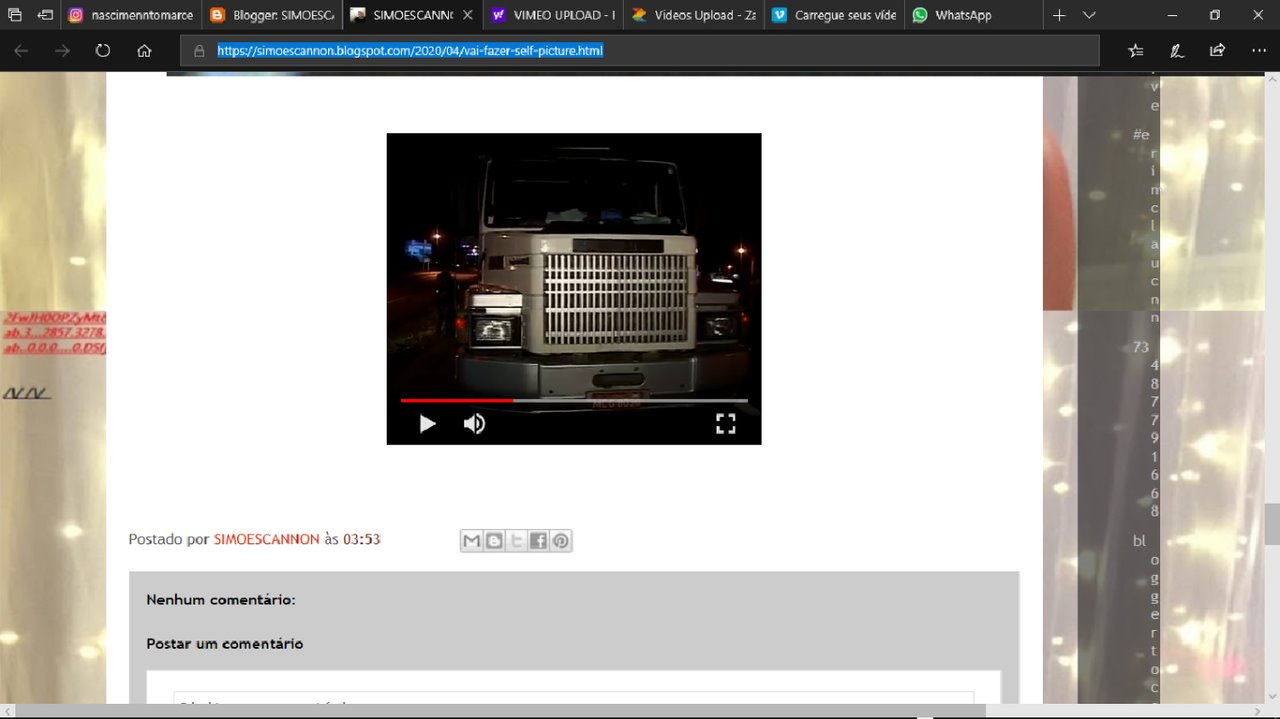Add notes with the pen icon

(x=1177, y=50)
